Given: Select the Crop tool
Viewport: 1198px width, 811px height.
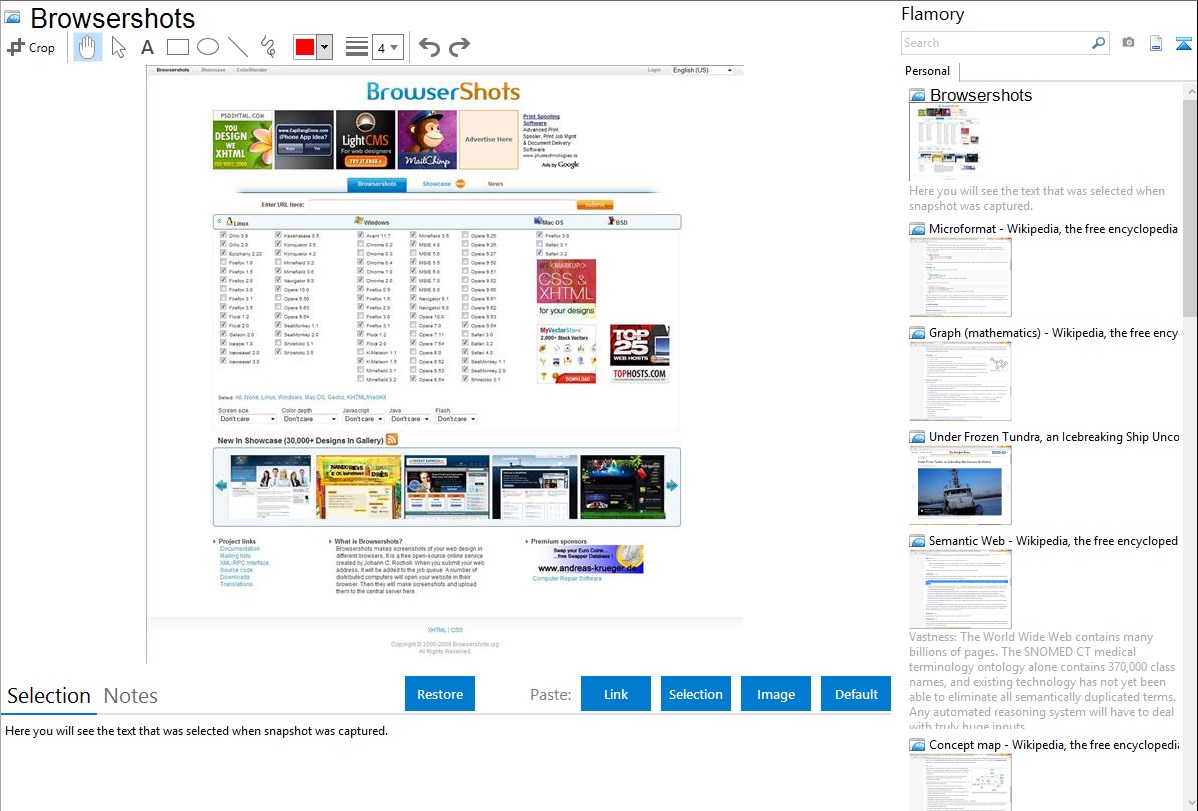Looking at the screenshot, I should pos(31,47).
